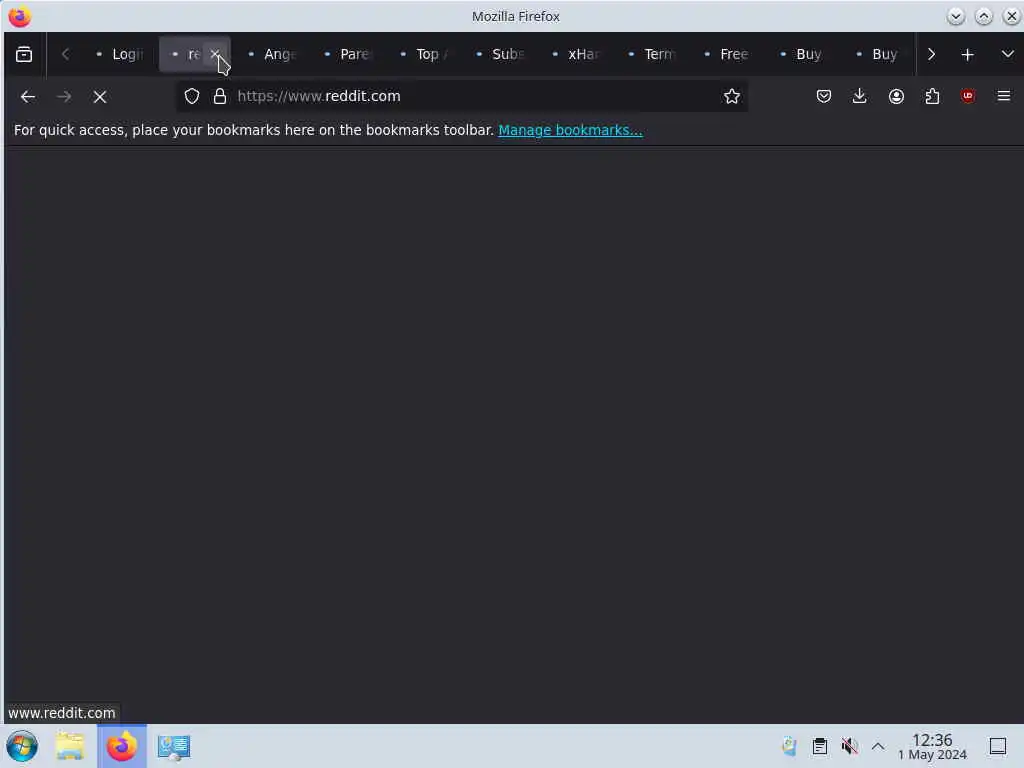
Task: Go forward with the forward arrow
Action: click(x=64, y=97)
